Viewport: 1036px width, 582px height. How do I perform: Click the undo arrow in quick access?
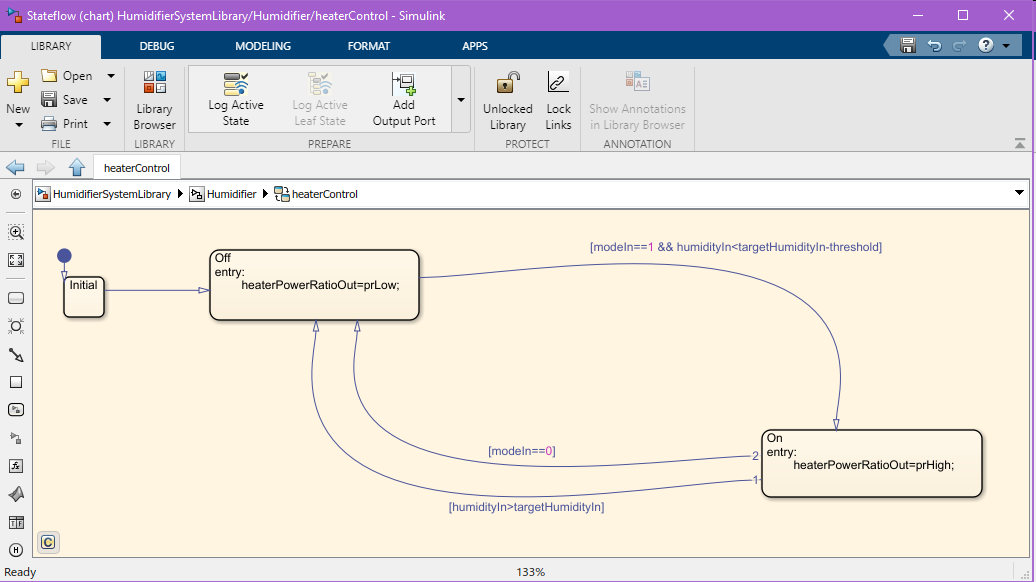coord(934,46)
